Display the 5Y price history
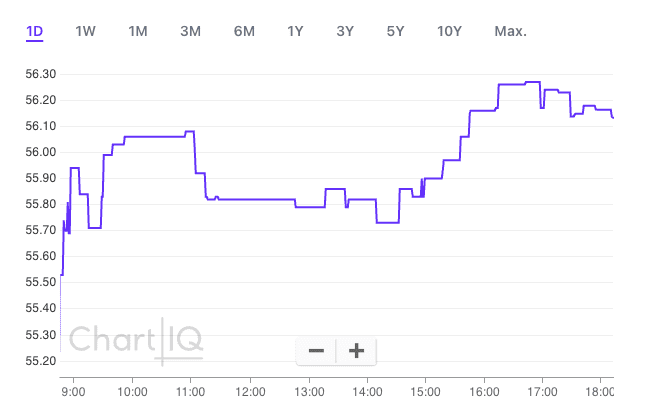660x416 pixels. (x=395, y=31)
